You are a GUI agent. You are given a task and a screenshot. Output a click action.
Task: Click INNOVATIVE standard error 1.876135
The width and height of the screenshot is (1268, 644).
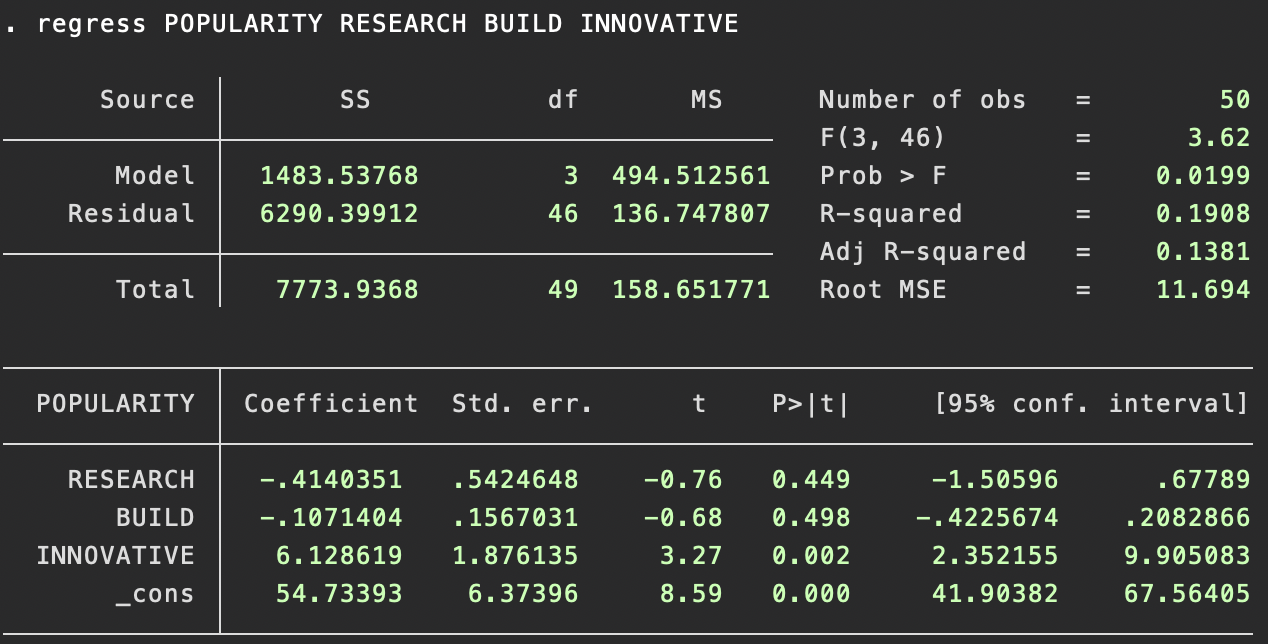pyautogui.click(x=515, y=556)
